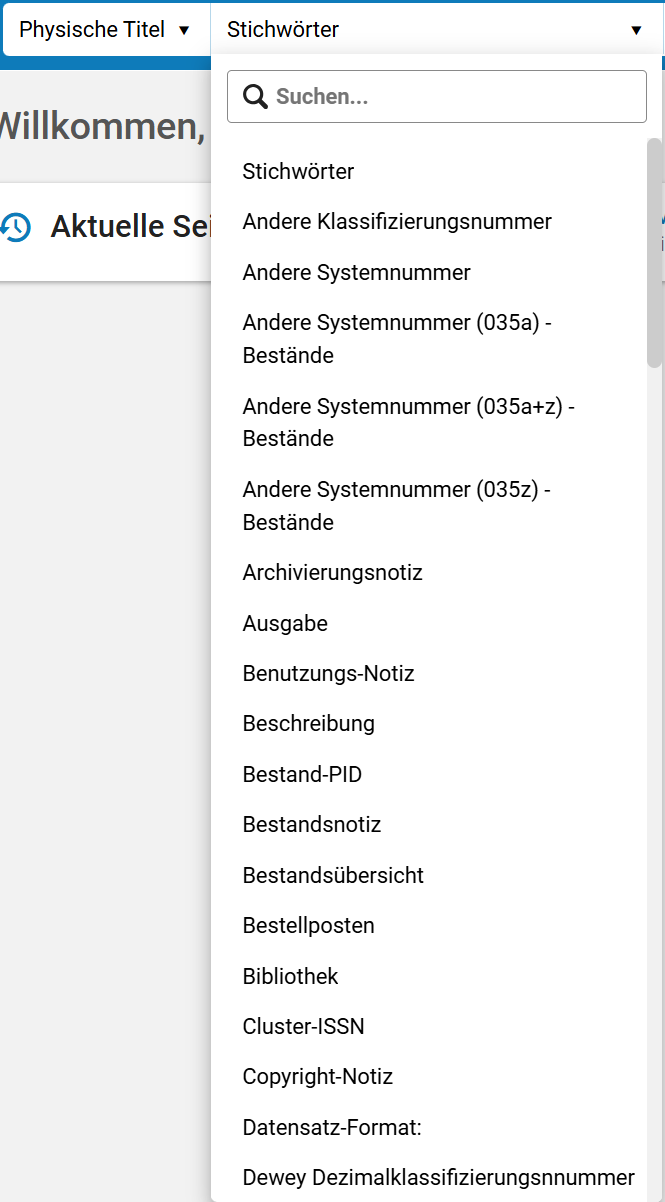Click the dropdown list scrollbar thumb

[x=655, y=252]
